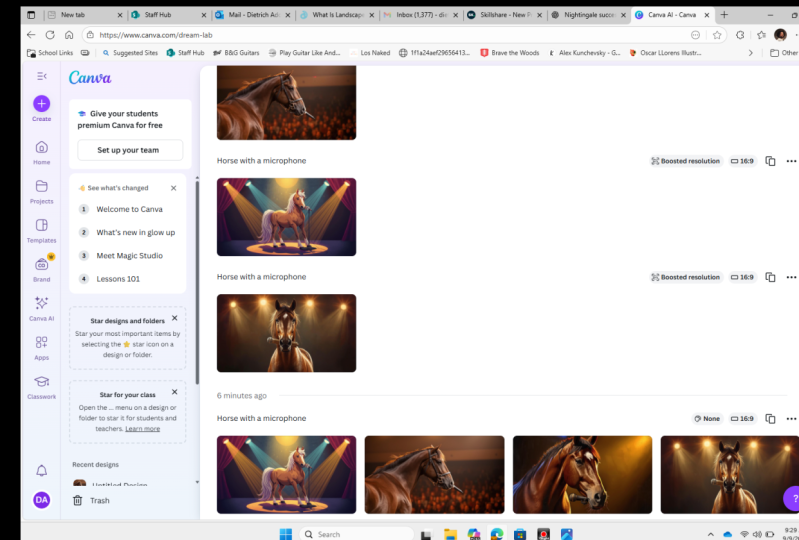Open Meet Magic Studio step
This screenshot has width=799, height=540.
[129, 256]
